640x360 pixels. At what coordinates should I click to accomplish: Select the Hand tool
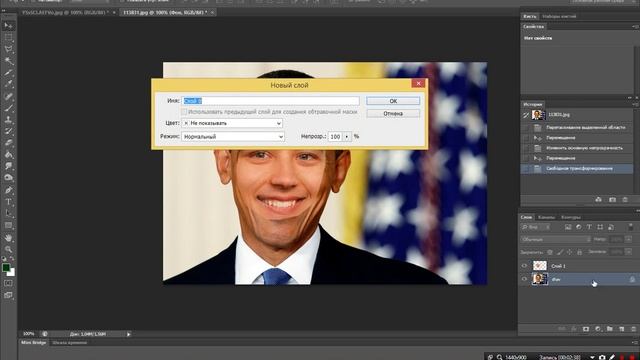coord(8,238)
